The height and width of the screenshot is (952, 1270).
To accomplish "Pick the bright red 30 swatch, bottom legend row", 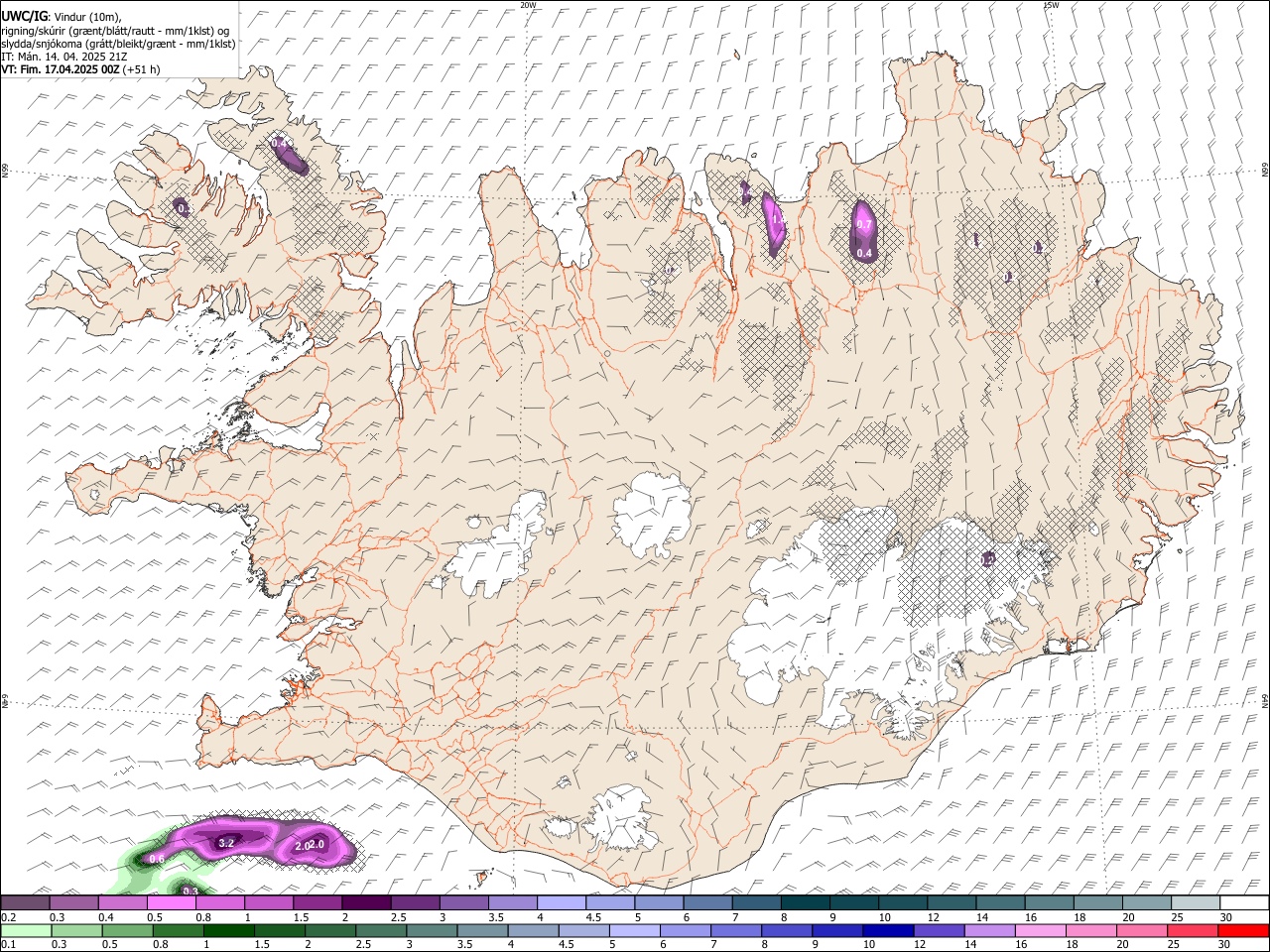I will (x=1243, y=930).
